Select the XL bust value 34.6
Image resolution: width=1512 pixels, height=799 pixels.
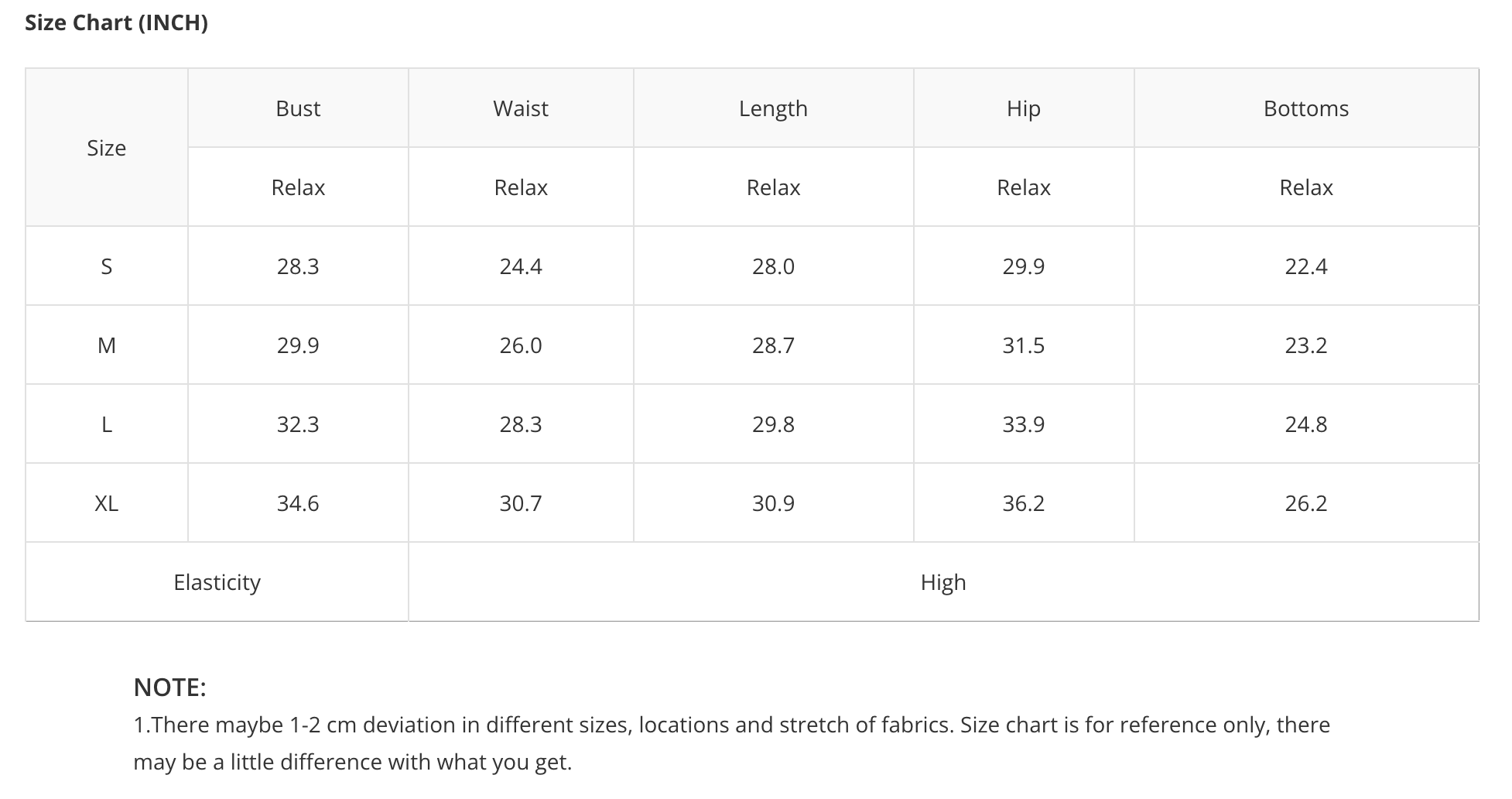[298, 503]
